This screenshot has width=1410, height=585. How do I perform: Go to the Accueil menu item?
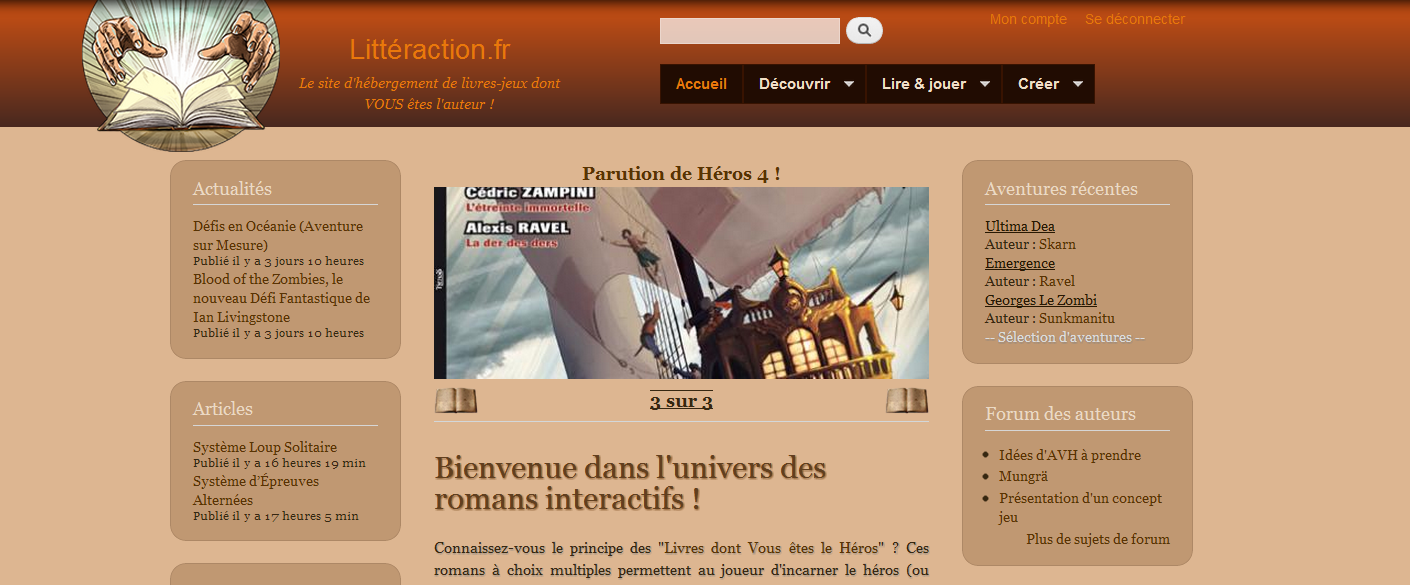coord(701,84)
